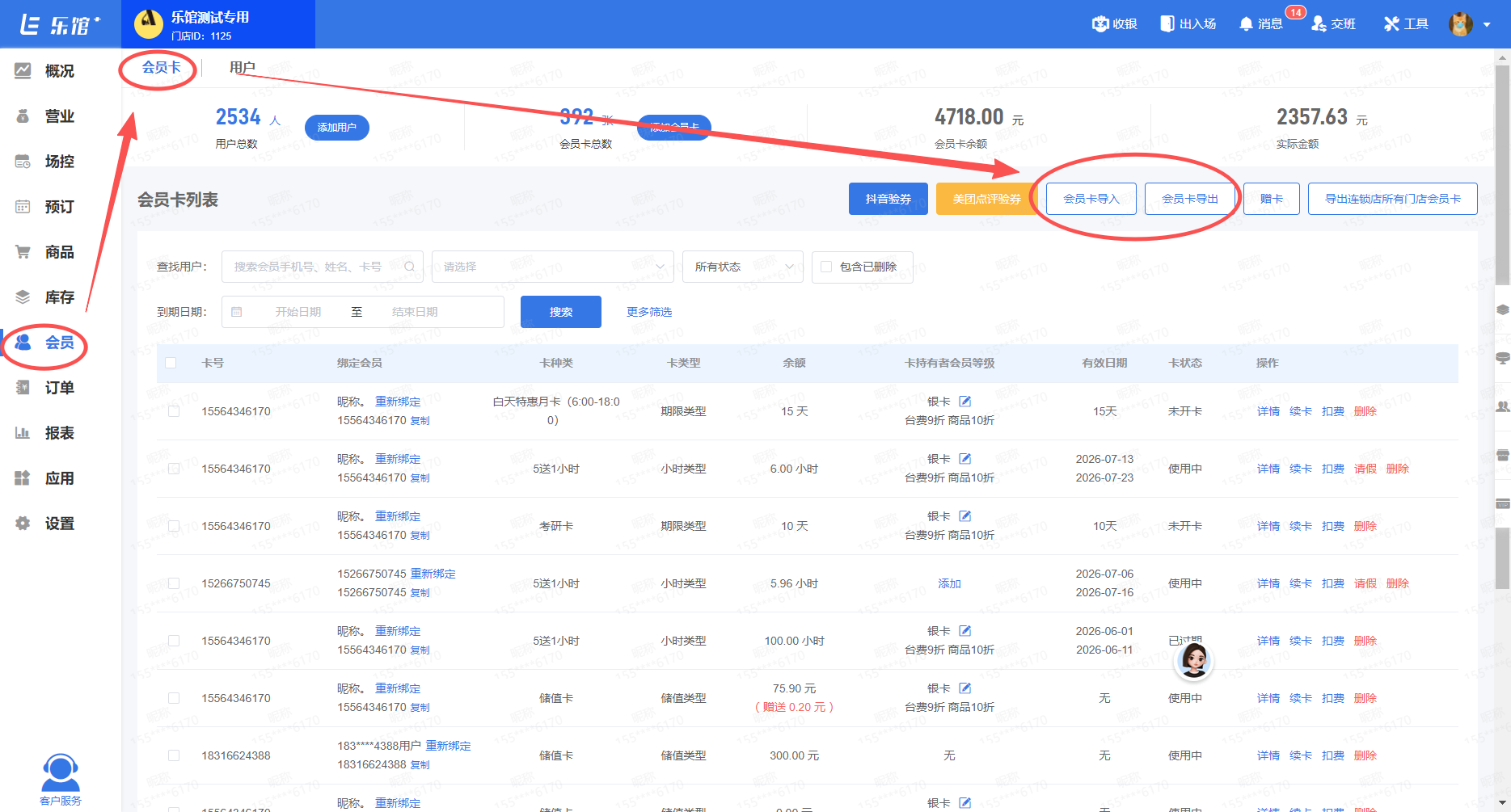Switch to the 用户 tab
The image size is (1511, 812).
click(x=243, y=67)
